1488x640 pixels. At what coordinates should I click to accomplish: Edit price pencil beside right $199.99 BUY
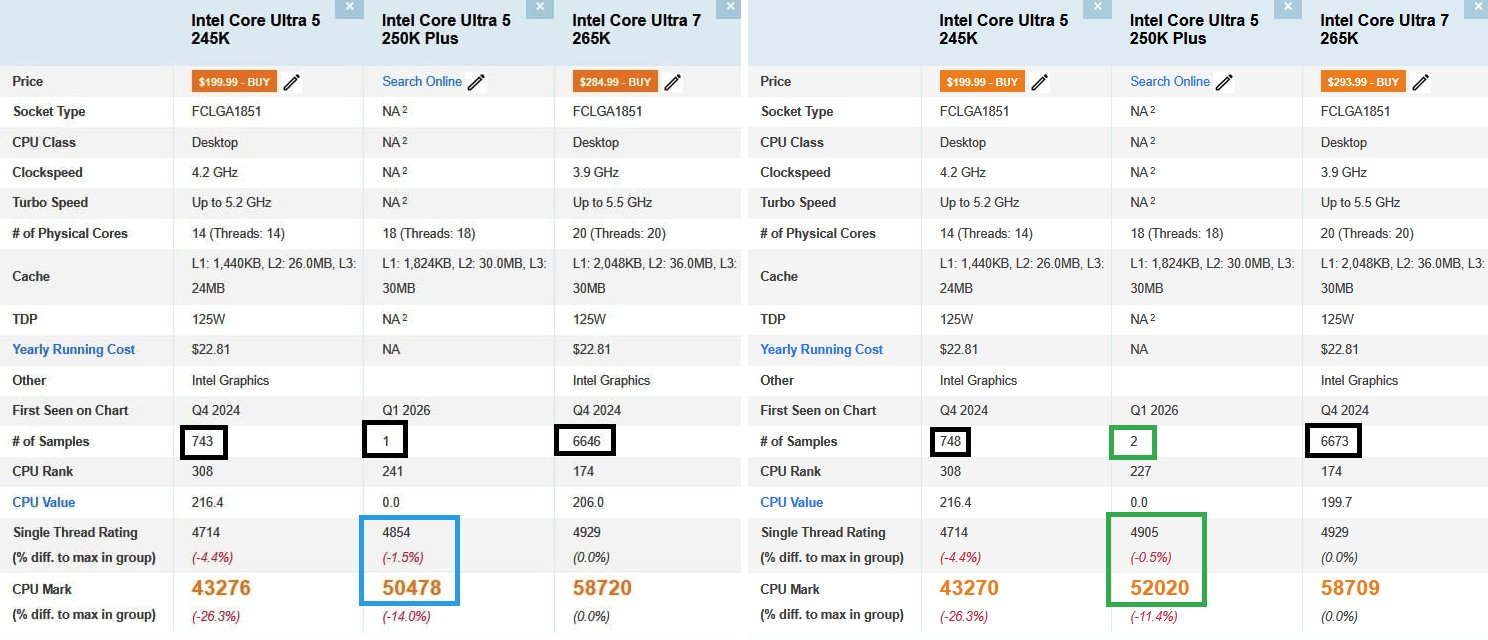[1040, 82]
